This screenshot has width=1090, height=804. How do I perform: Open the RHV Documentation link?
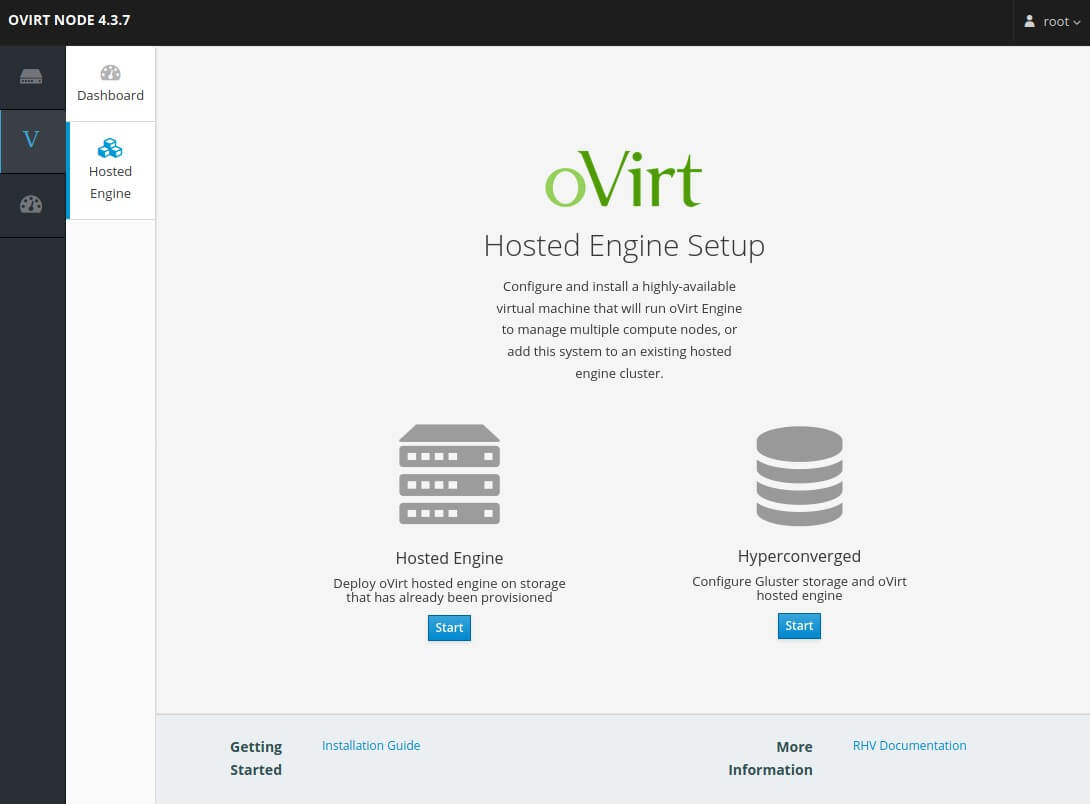(909, 745)
